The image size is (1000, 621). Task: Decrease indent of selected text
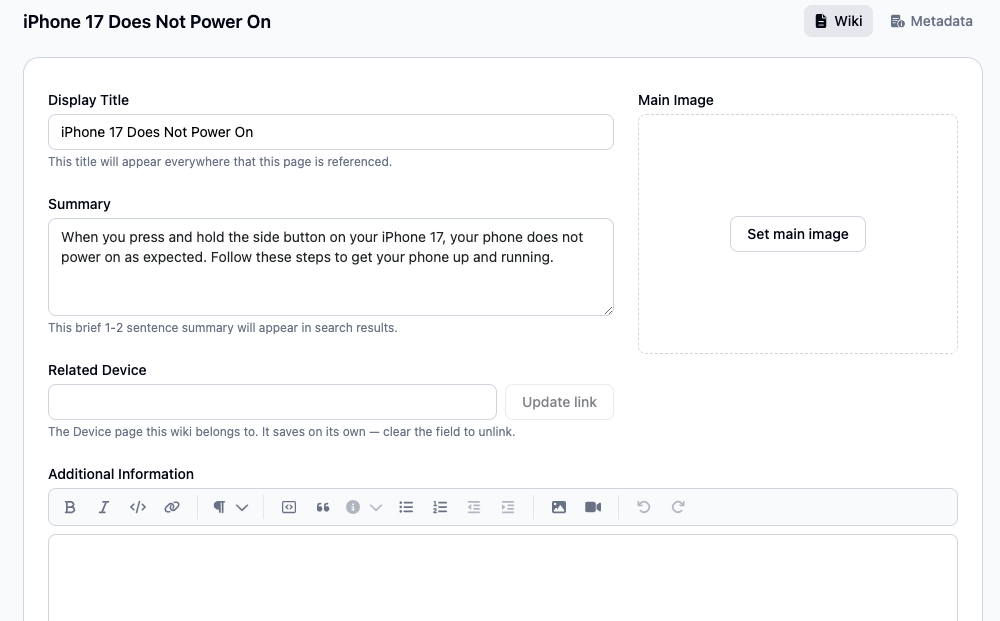[x=474, y=507]
